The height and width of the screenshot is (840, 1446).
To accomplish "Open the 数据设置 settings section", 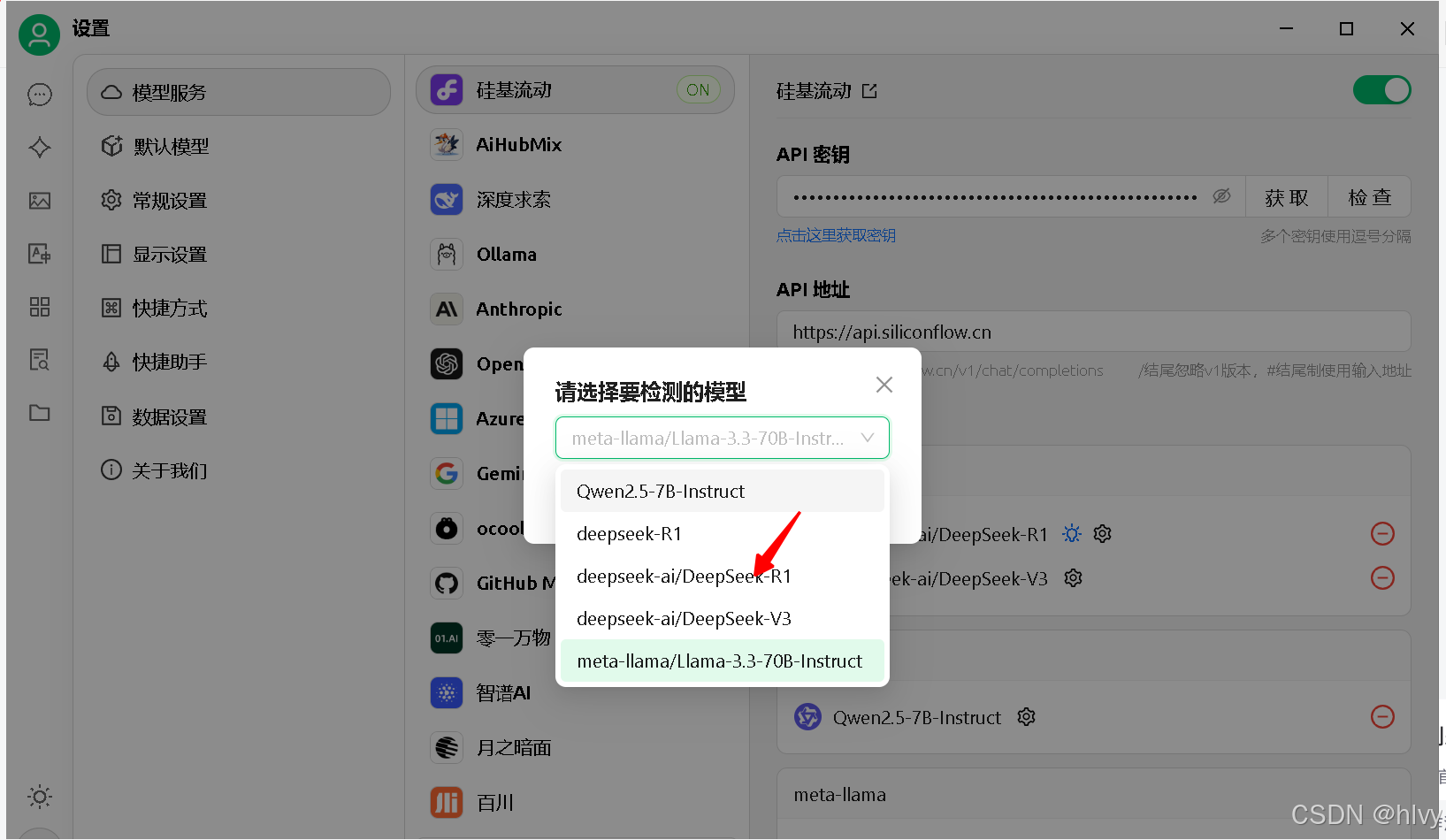I will [x=239, y=416].
